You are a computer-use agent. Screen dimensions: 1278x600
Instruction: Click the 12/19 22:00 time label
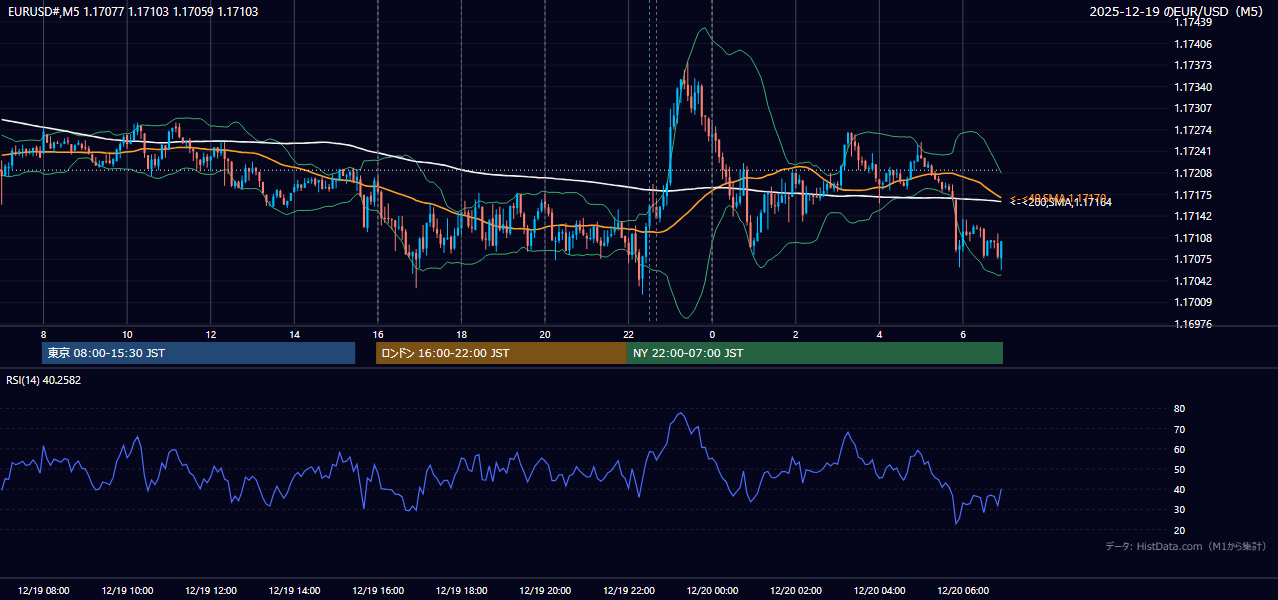coord(628,591)
